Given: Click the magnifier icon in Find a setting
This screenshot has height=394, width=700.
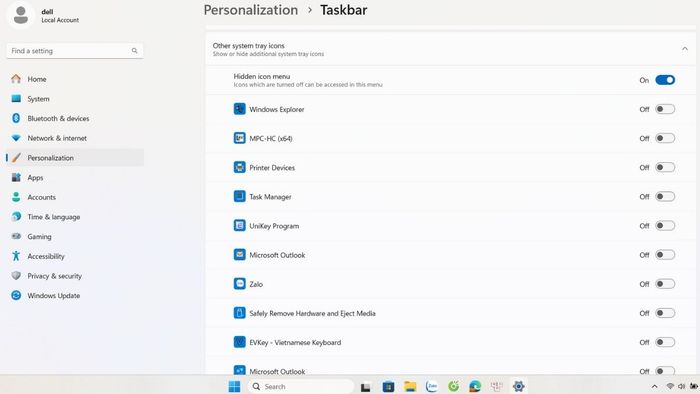Looking at the screenshot, I should (134, 51).
